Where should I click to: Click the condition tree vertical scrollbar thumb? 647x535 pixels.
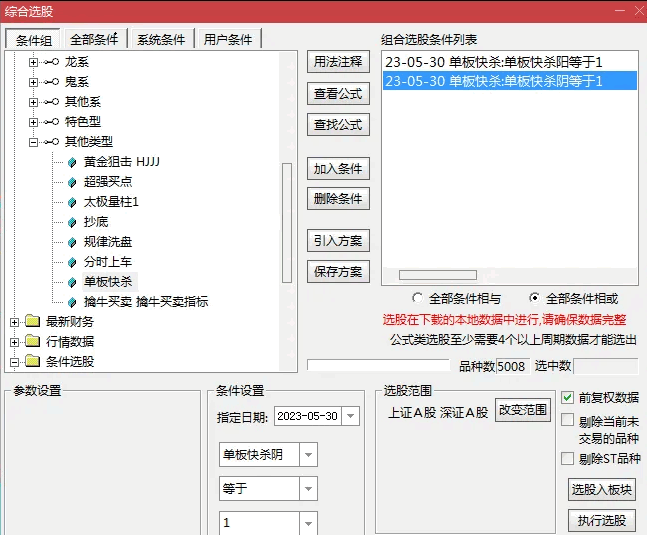point(287,223)
